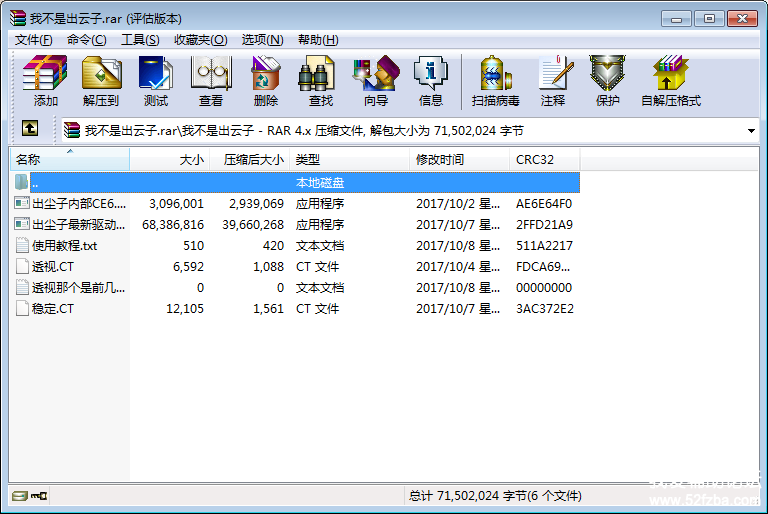768x514 pixels.
Task: Click CRC value 00000000
Action: click(544, 288)
